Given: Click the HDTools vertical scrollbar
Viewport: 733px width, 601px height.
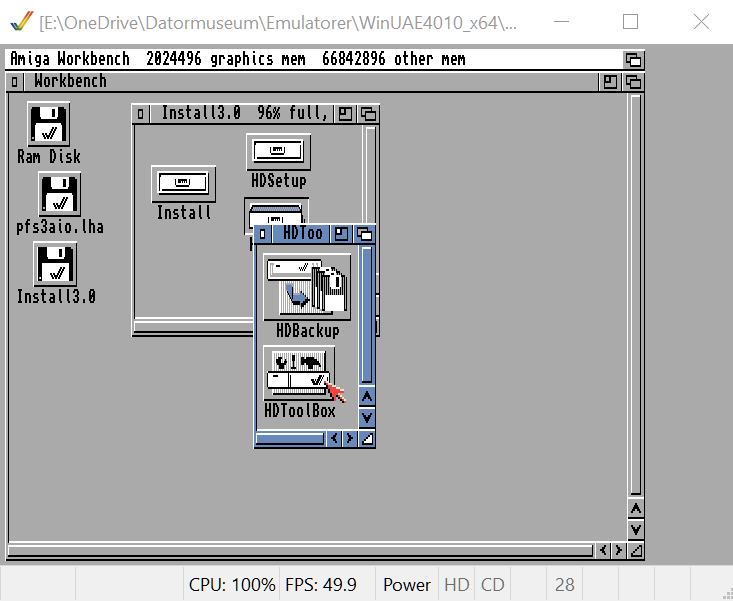Looking at the screenshot, I should [367, 315].
